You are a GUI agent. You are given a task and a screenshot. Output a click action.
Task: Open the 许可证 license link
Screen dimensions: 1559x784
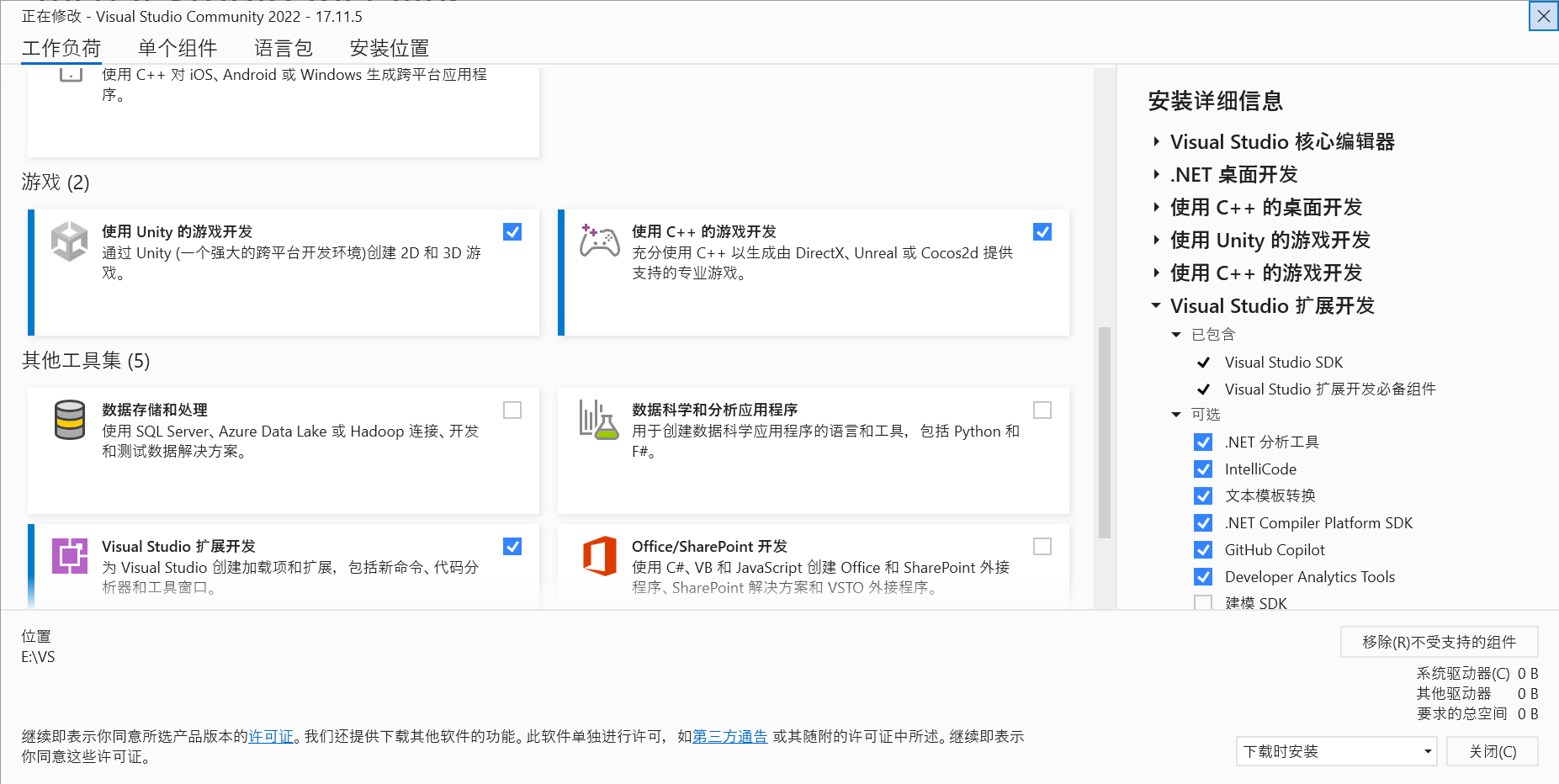(x=271, y=737)
